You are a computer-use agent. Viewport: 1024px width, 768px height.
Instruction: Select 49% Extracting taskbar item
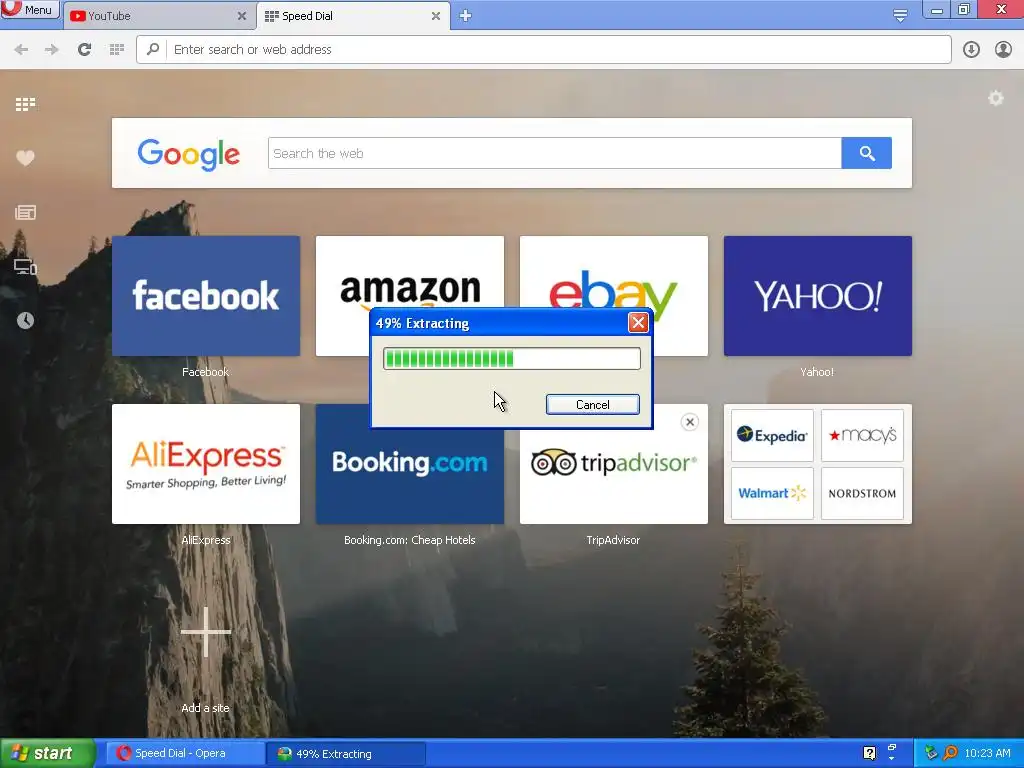click(x=346, y=754)
